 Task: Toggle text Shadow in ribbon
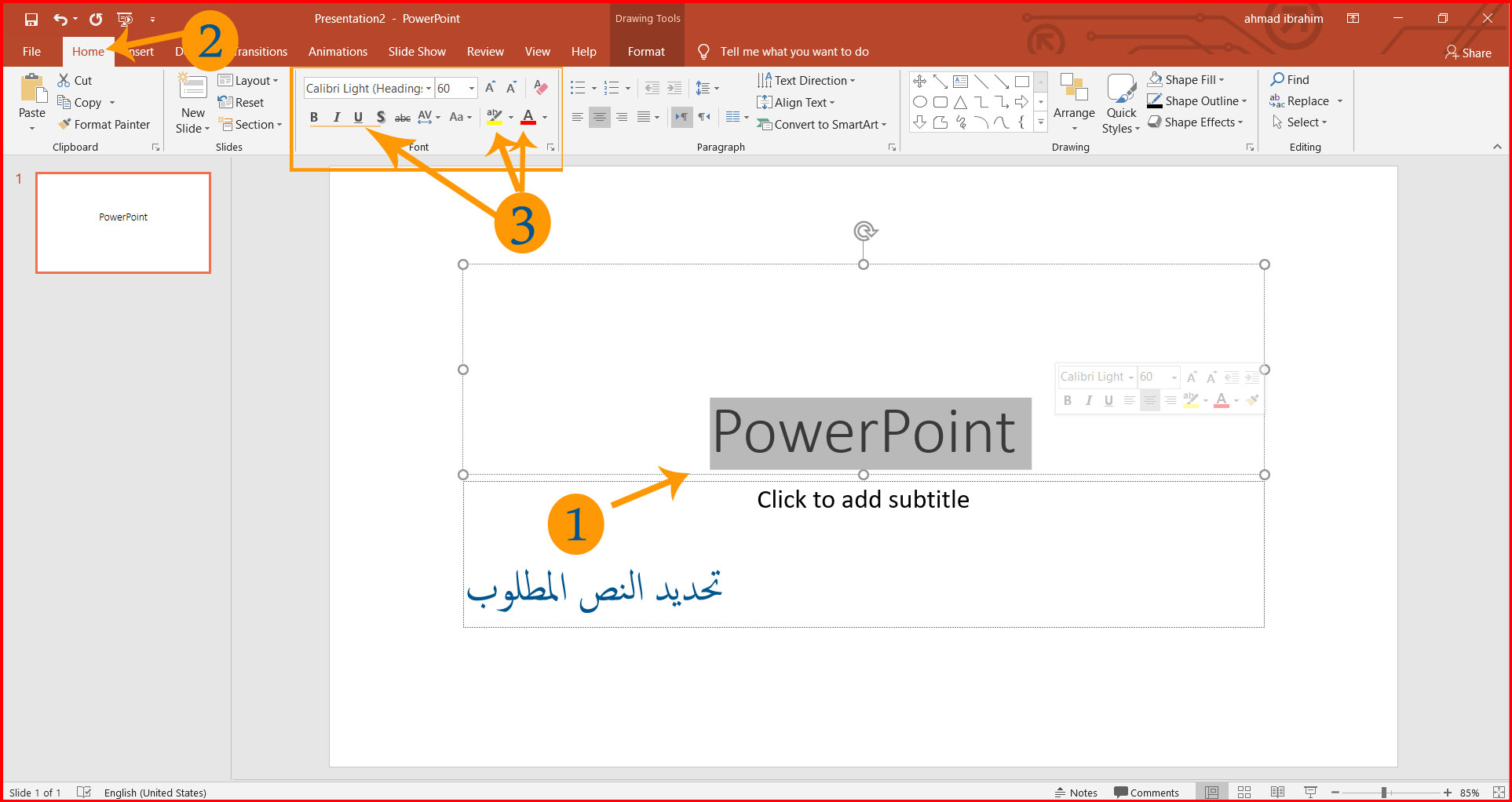pos(381,117)
